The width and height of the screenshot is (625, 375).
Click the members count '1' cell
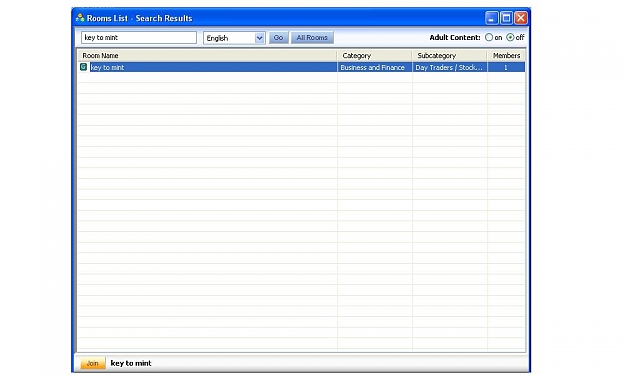(506, 67)
